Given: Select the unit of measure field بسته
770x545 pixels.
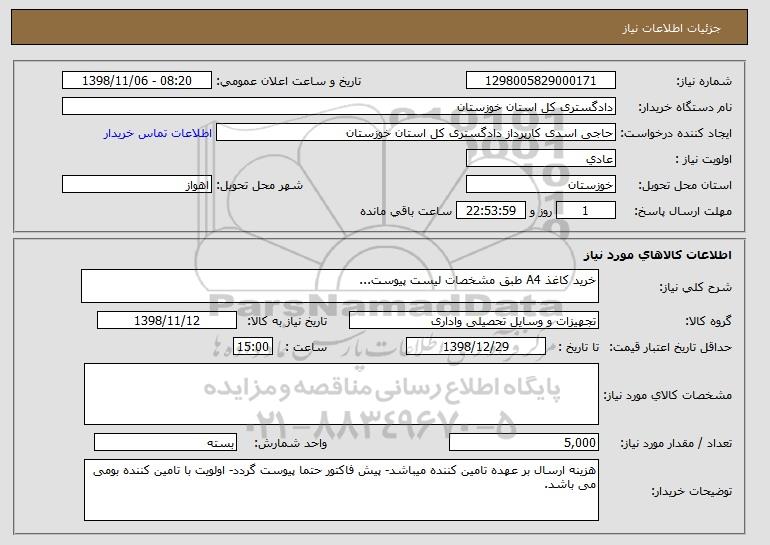Looking at the screenshot, I should click(x=165, y=442).
